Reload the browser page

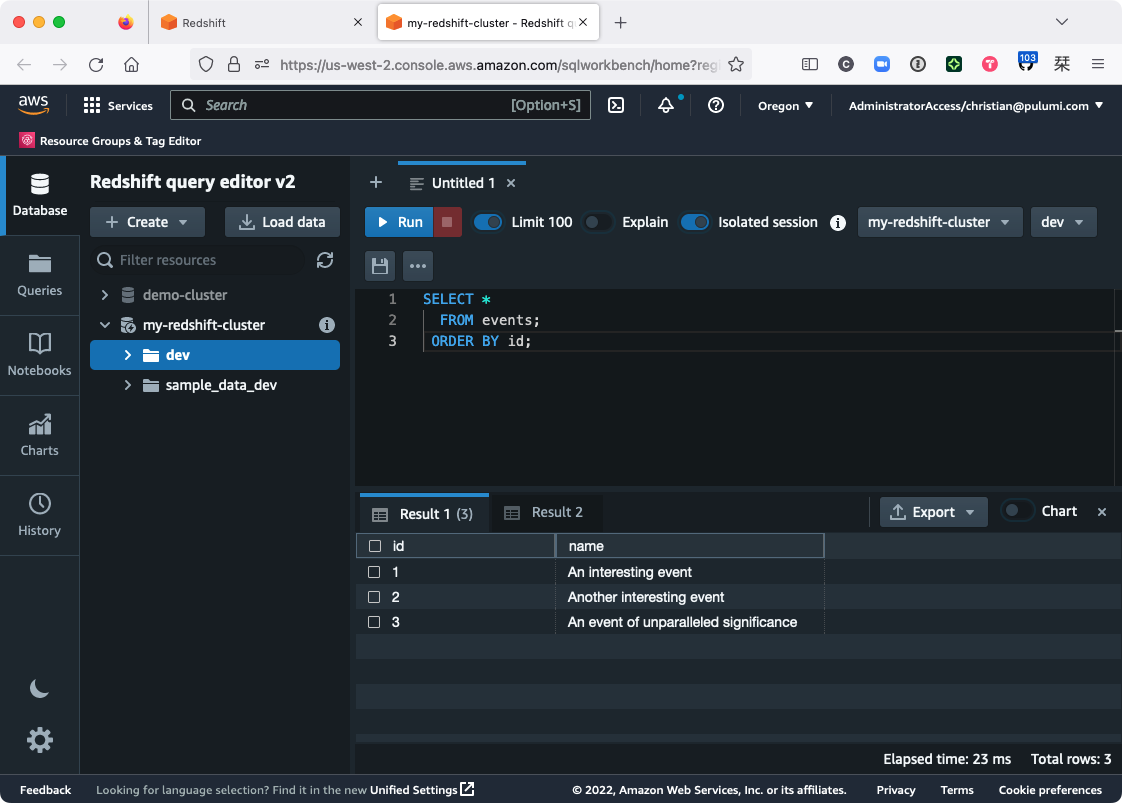[x=96, y=64]
